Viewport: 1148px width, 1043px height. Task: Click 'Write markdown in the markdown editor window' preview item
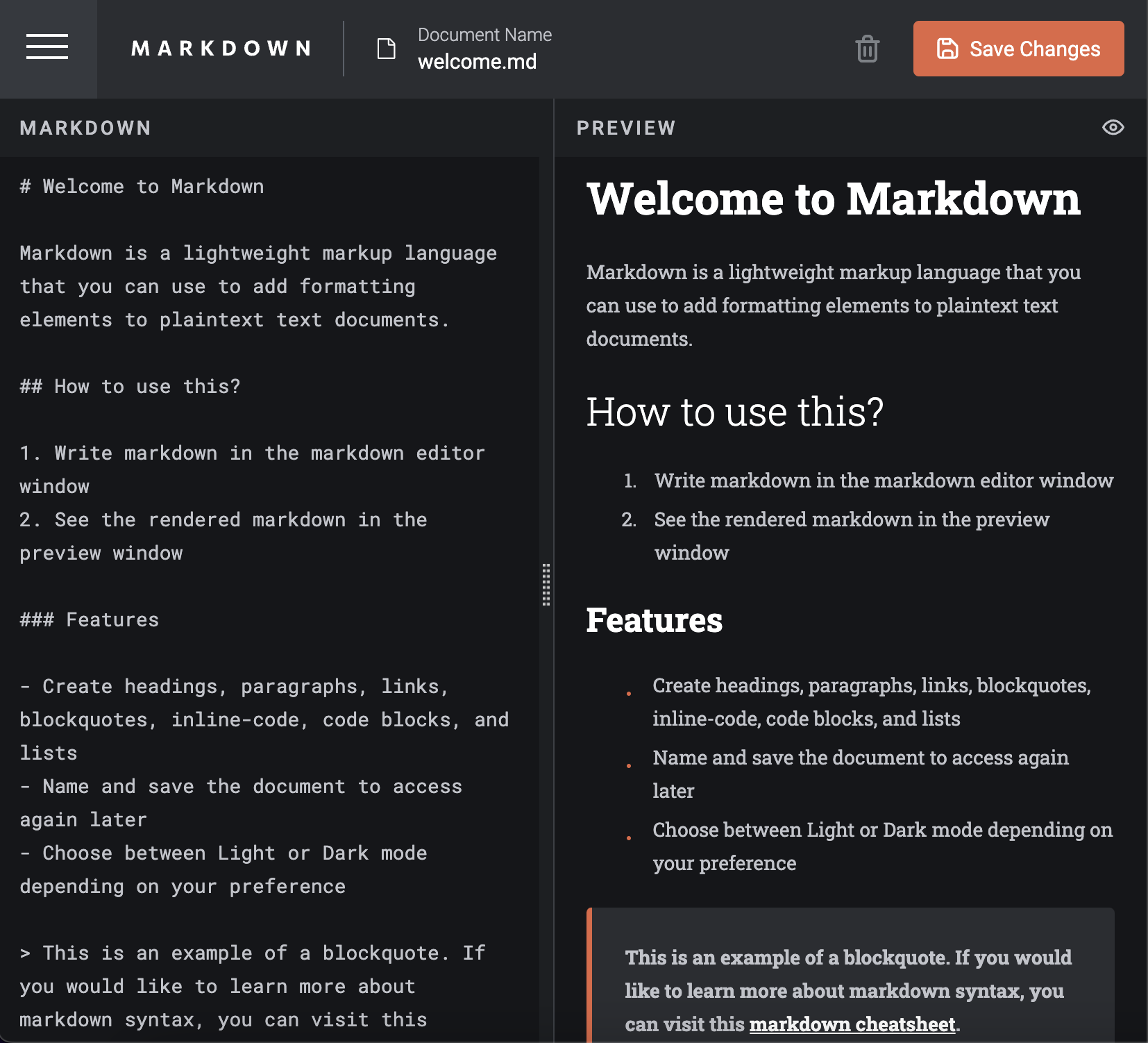pos(884,481)
